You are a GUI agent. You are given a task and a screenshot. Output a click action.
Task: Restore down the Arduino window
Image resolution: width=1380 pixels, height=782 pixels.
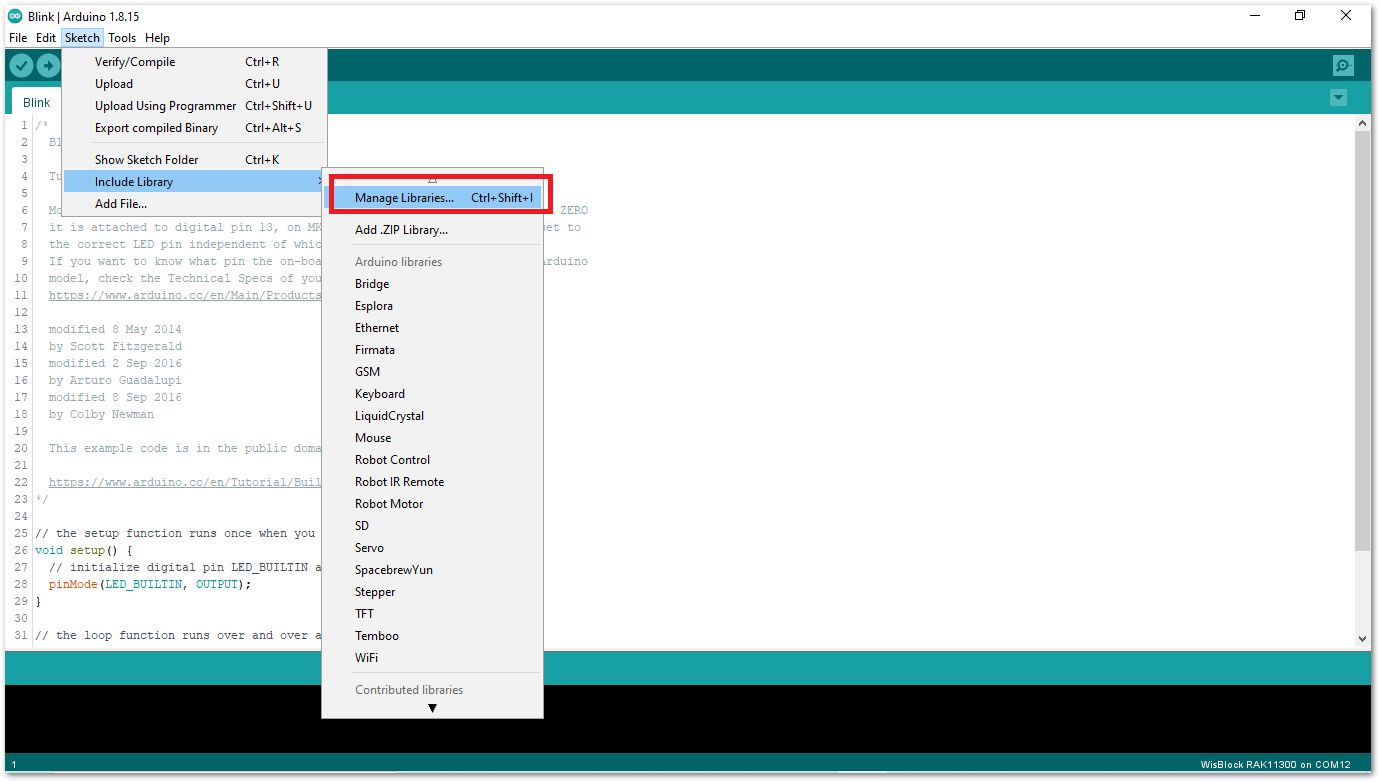click(x=1300, y=15)
